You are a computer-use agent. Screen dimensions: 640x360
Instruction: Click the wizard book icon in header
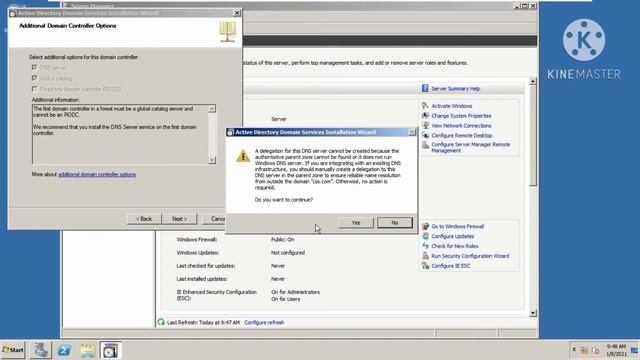(x=227, y=32)
